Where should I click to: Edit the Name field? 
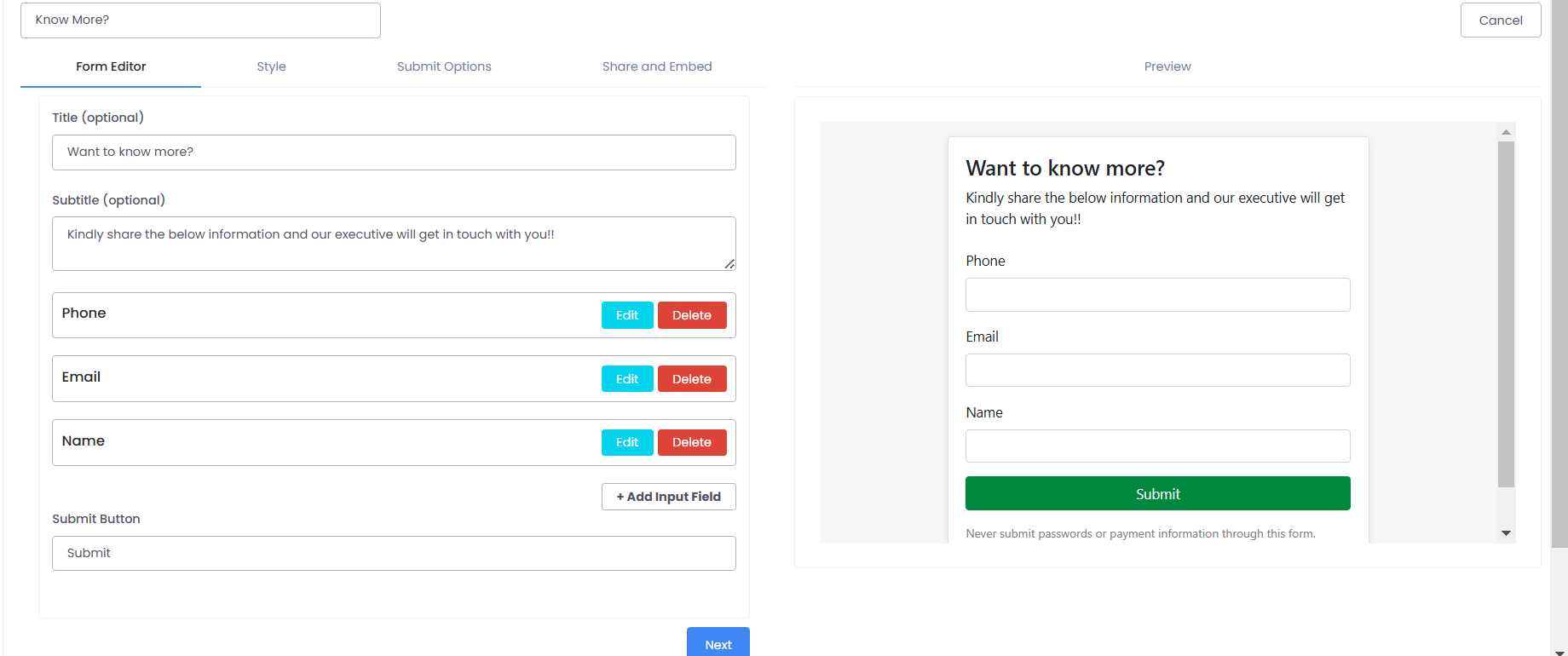(x=627, y=442)
